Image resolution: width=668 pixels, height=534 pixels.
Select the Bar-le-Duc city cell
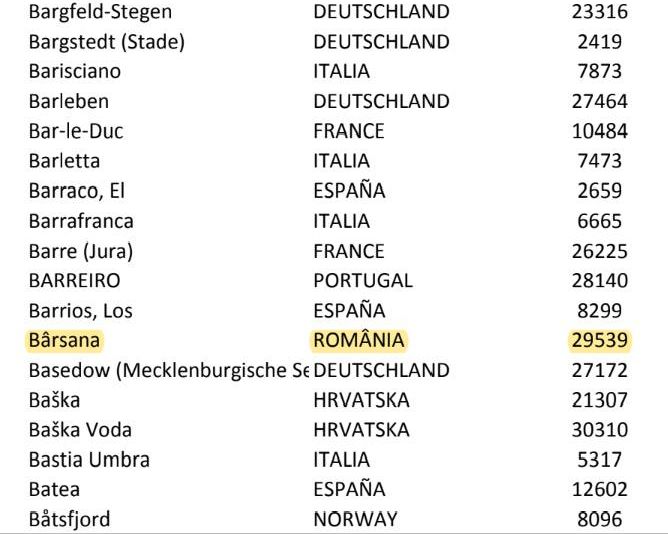coord(77,131)
